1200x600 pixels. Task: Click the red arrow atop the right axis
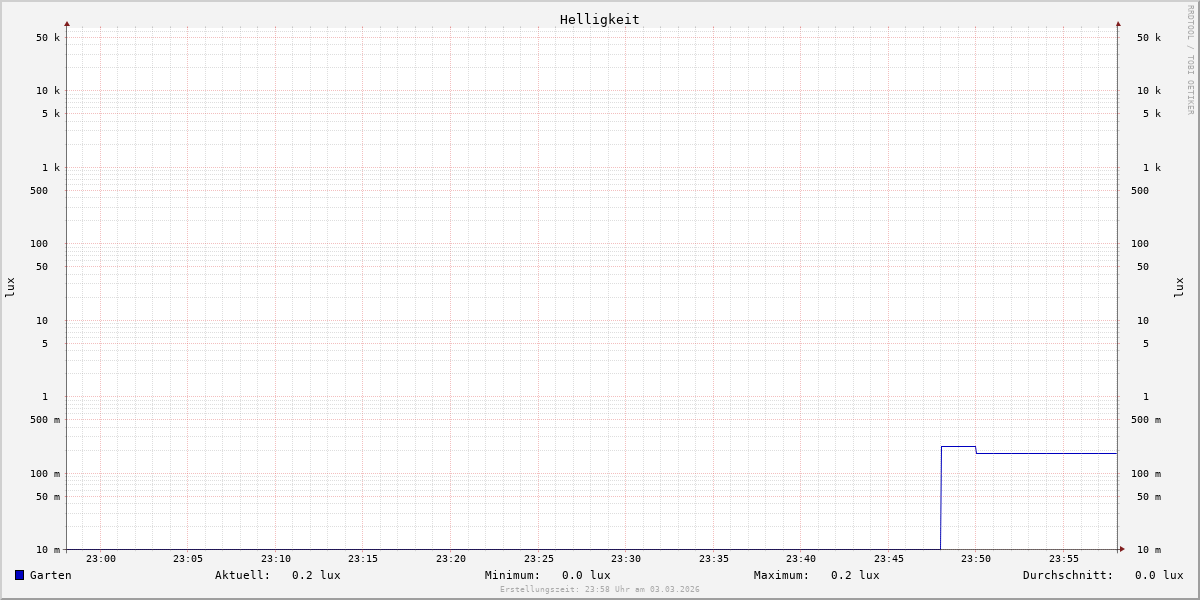click(x=1118, y=23)
